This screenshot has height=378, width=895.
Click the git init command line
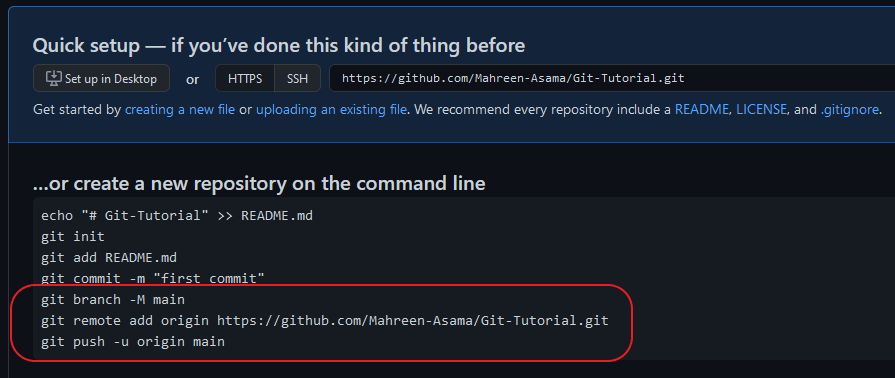click(72, 236)
